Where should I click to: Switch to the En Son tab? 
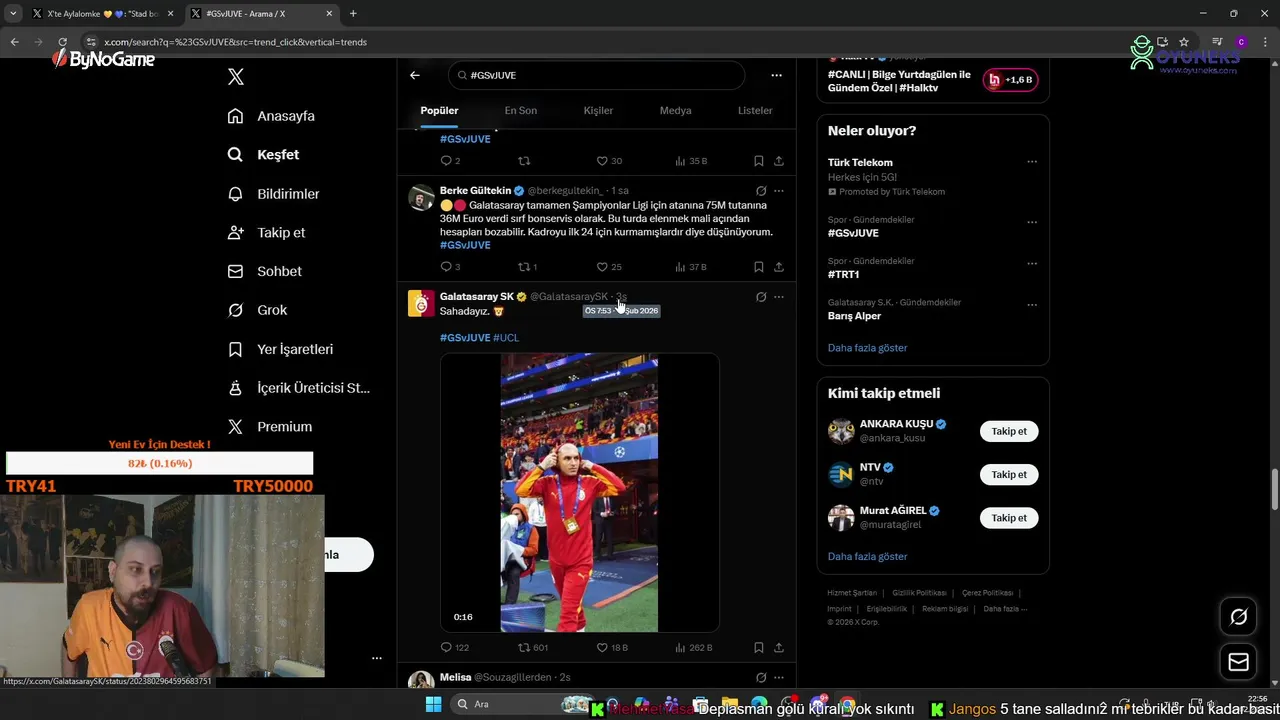point(520,110)
